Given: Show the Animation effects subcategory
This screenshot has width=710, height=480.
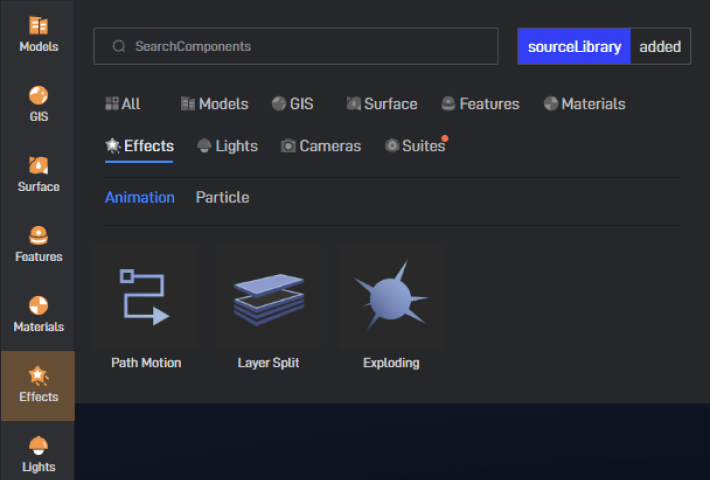Looking at the screenshot, I should [x=139, y=197].
